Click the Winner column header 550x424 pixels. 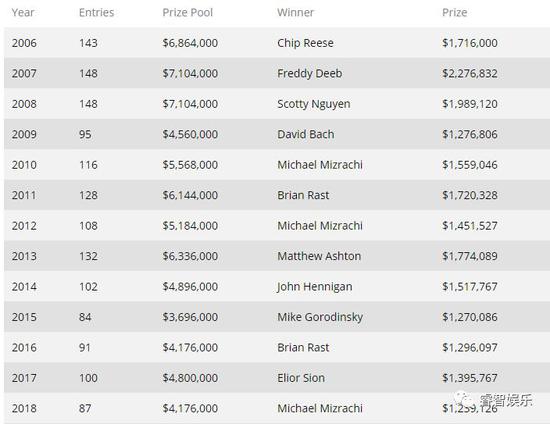(x=295, y=13)
